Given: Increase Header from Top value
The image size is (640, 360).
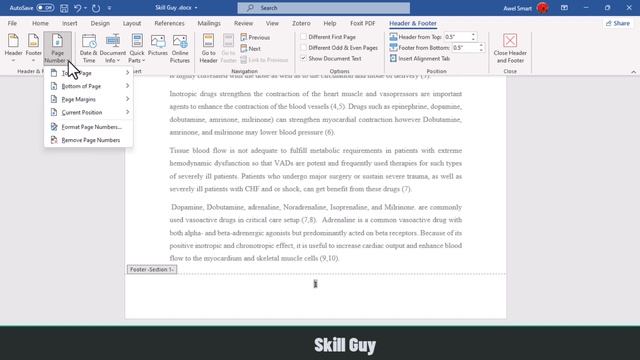Looking at the screenshot, I should coord(473,35).
